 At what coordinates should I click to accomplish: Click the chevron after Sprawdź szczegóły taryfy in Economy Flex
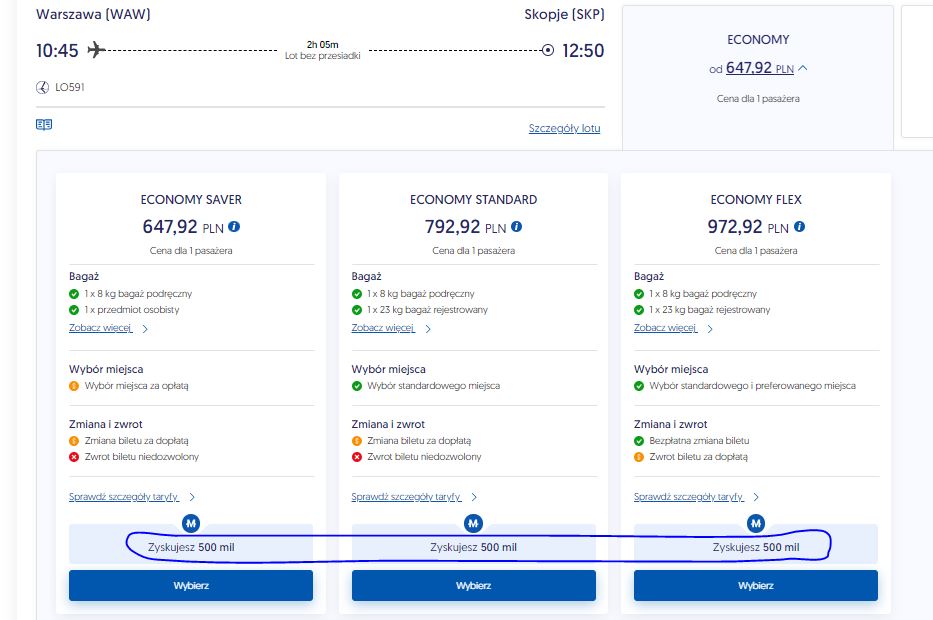tap(756, 497)
